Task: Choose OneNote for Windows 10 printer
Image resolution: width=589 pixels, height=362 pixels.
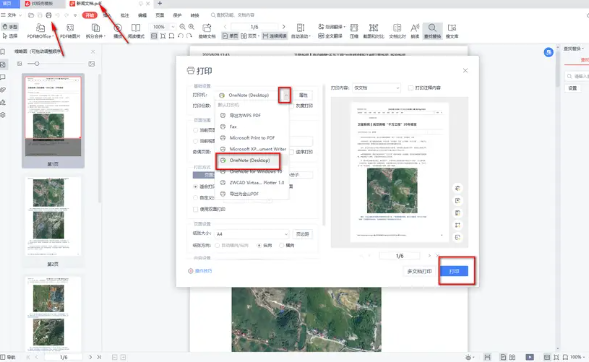Action: (x=252, y=172)
